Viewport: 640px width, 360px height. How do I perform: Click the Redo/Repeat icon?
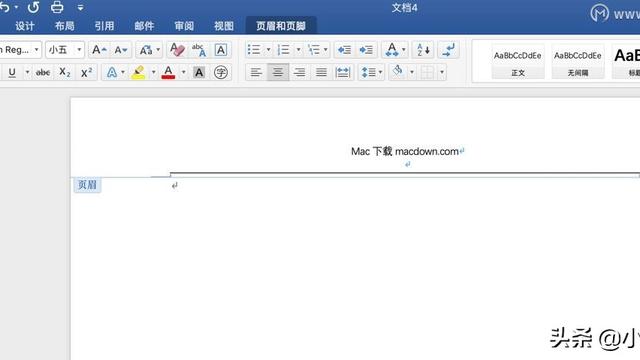pos(33,7)
